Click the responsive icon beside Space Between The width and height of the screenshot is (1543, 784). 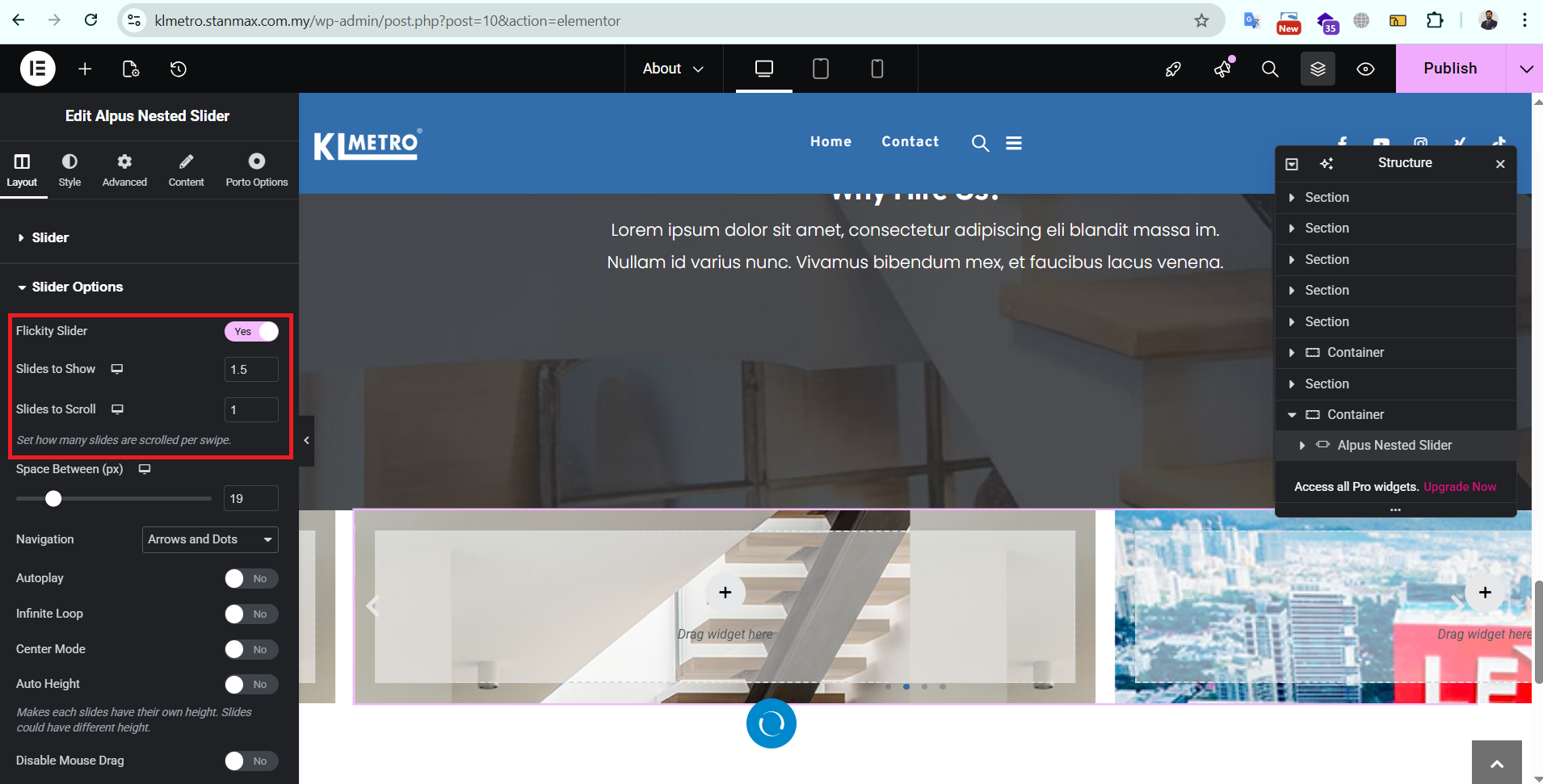point(145,469)
